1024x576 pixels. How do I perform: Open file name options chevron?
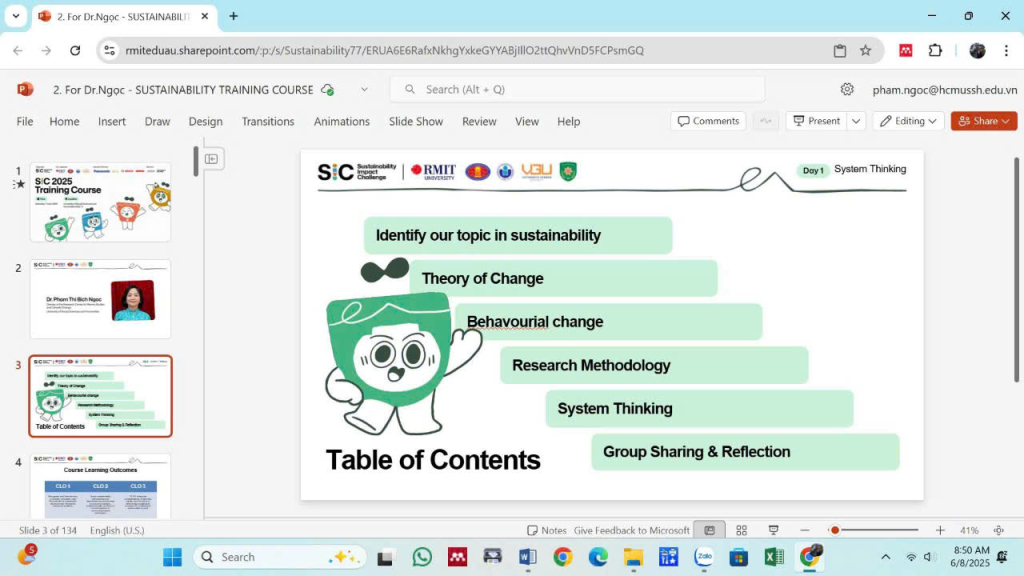pos(364,89)
